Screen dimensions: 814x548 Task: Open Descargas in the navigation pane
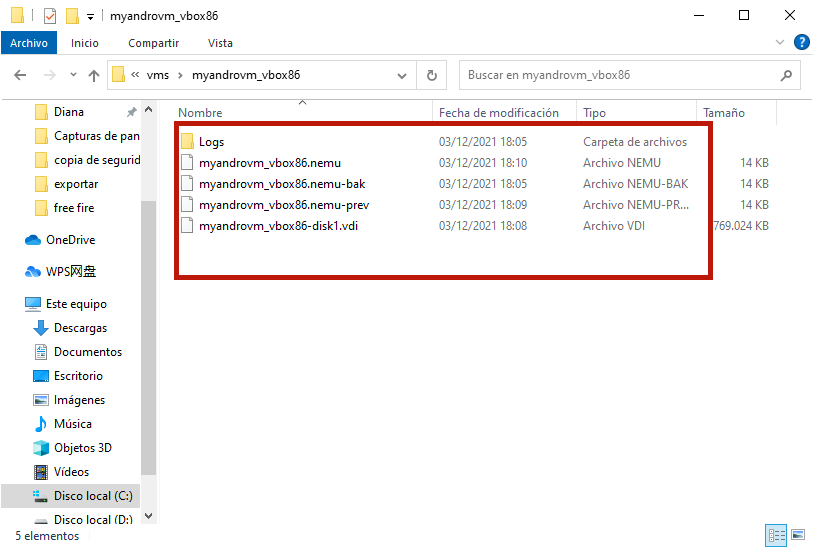pos(80,328)
